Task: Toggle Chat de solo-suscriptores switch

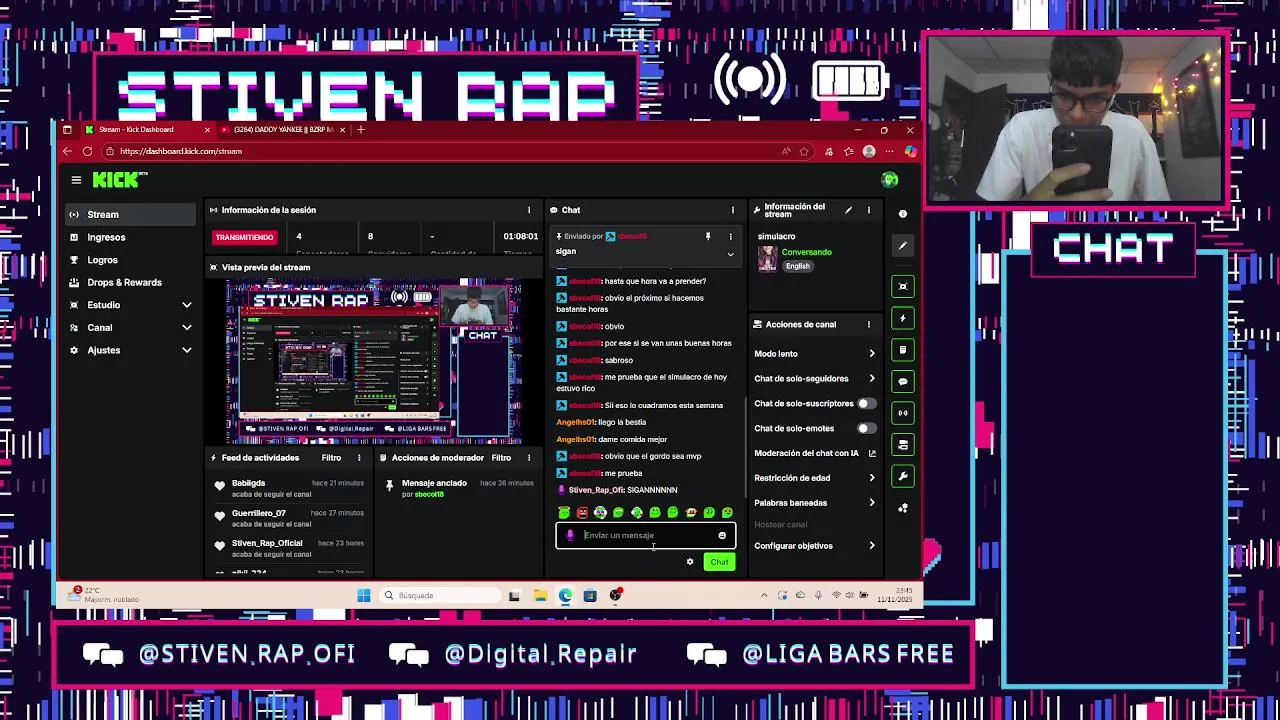Action: [x=866, y=404]
